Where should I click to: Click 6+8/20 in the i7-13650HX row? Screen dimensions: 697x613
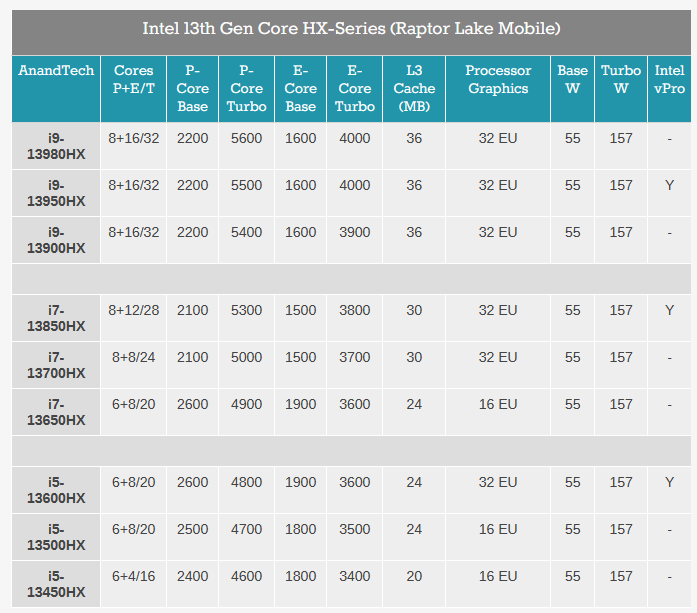point(133,405)
